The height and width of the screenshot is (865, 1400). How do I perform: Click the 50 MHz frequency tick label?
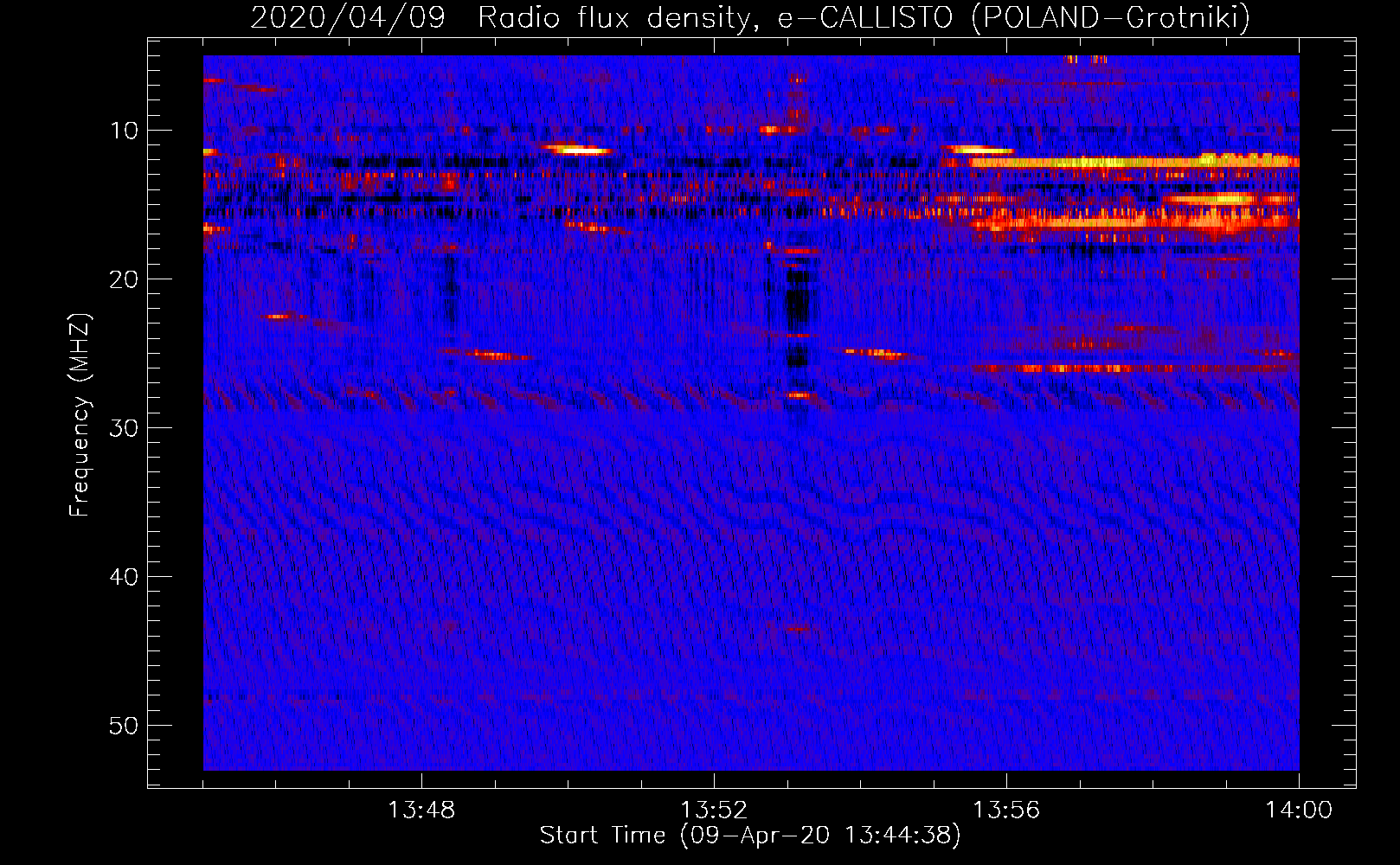point(125,726)
